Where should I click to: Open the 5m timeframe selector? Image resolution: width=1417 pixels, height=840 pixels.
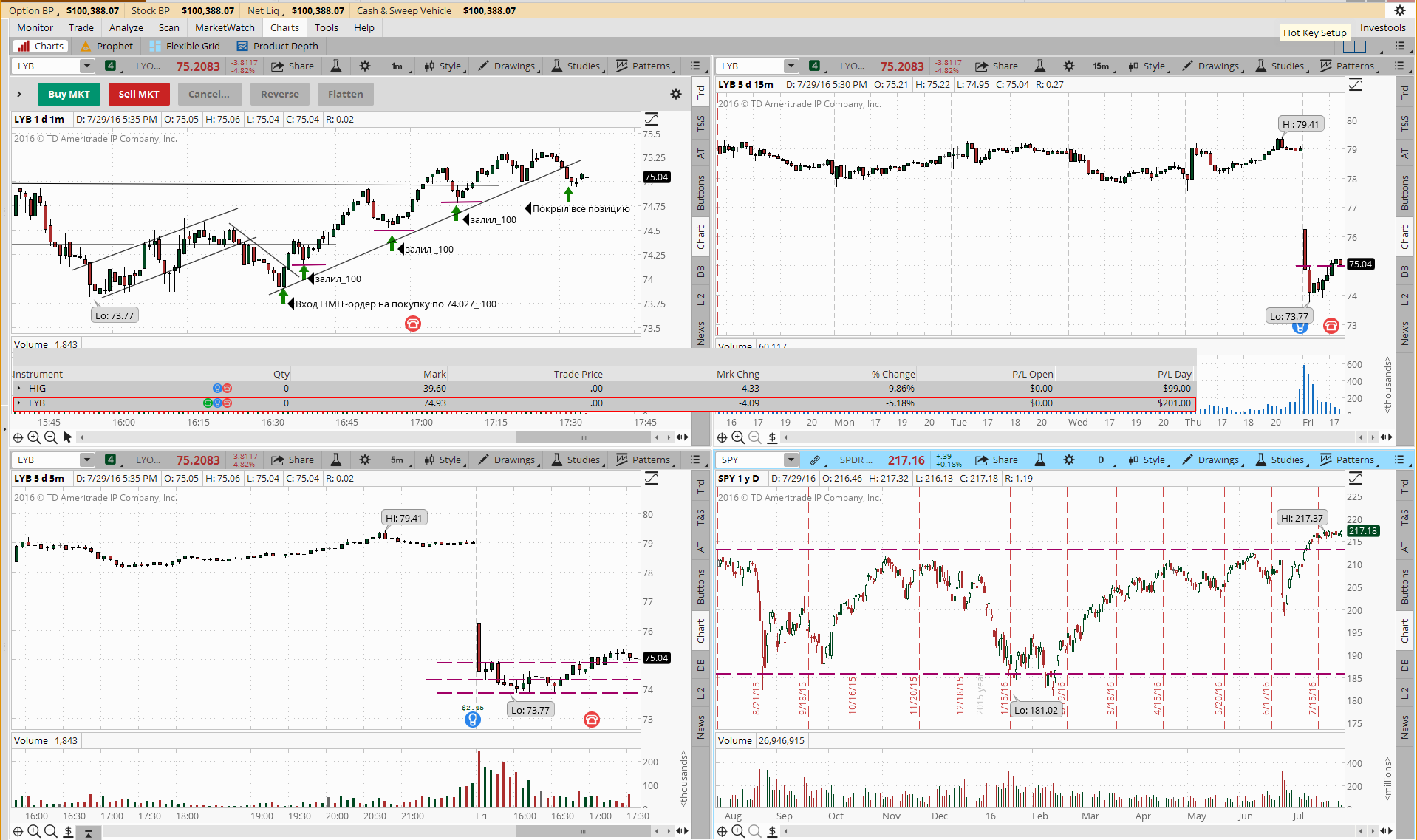pyautogui.click(x=397, y=460)
